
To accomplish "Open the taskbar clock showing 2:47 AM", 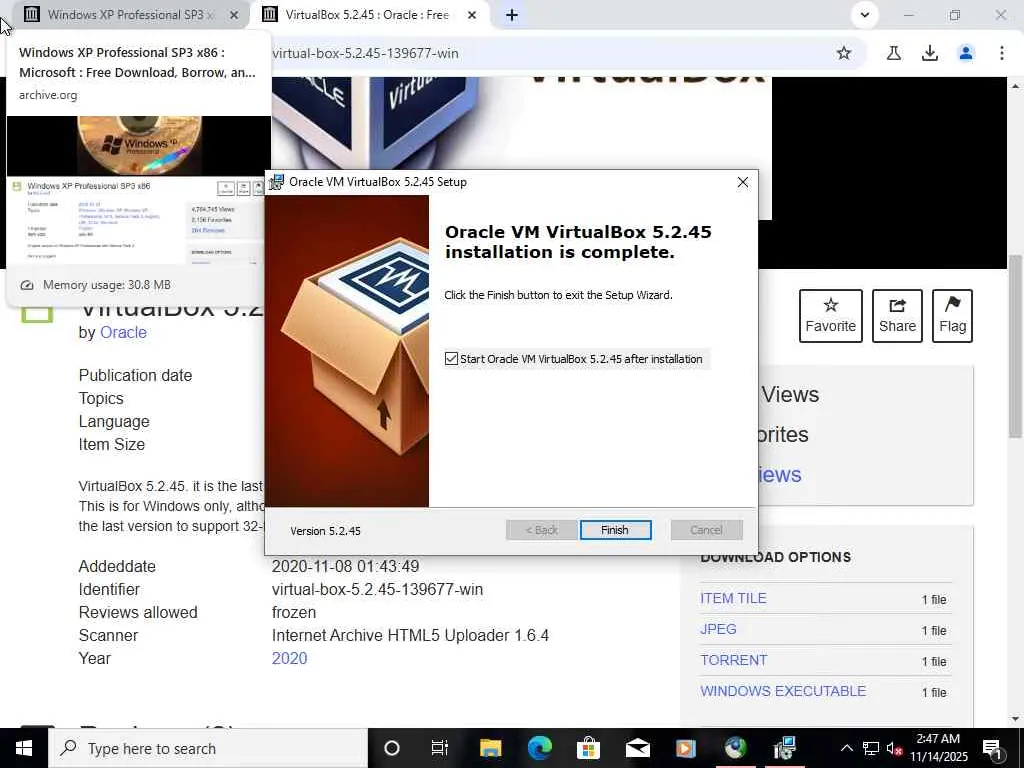I will click(x=939, y=748).
